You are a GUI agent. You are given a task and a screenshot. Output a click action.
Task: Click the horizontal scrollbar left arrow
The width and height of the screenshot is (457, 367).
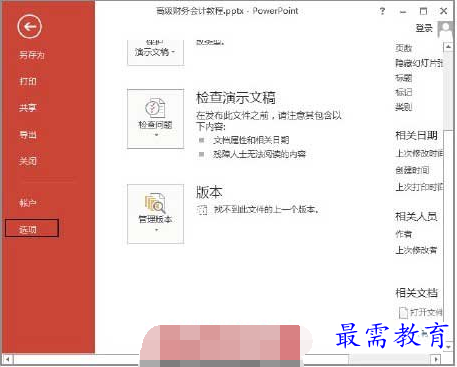pyautogui.click(x=7, y=359)
